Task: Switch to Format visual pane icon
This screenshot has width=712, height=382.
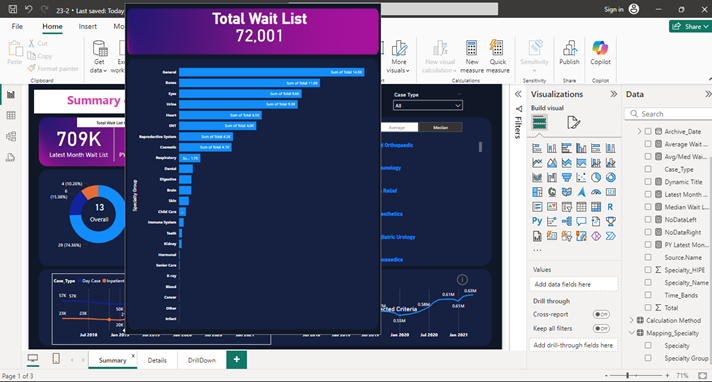Action: [573, 122]
